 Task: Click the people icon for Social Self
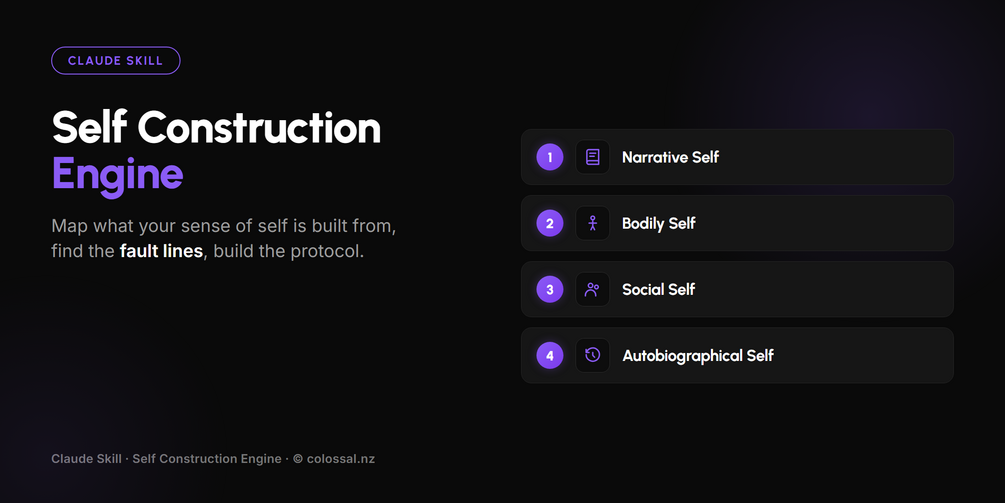click(592, 290)
